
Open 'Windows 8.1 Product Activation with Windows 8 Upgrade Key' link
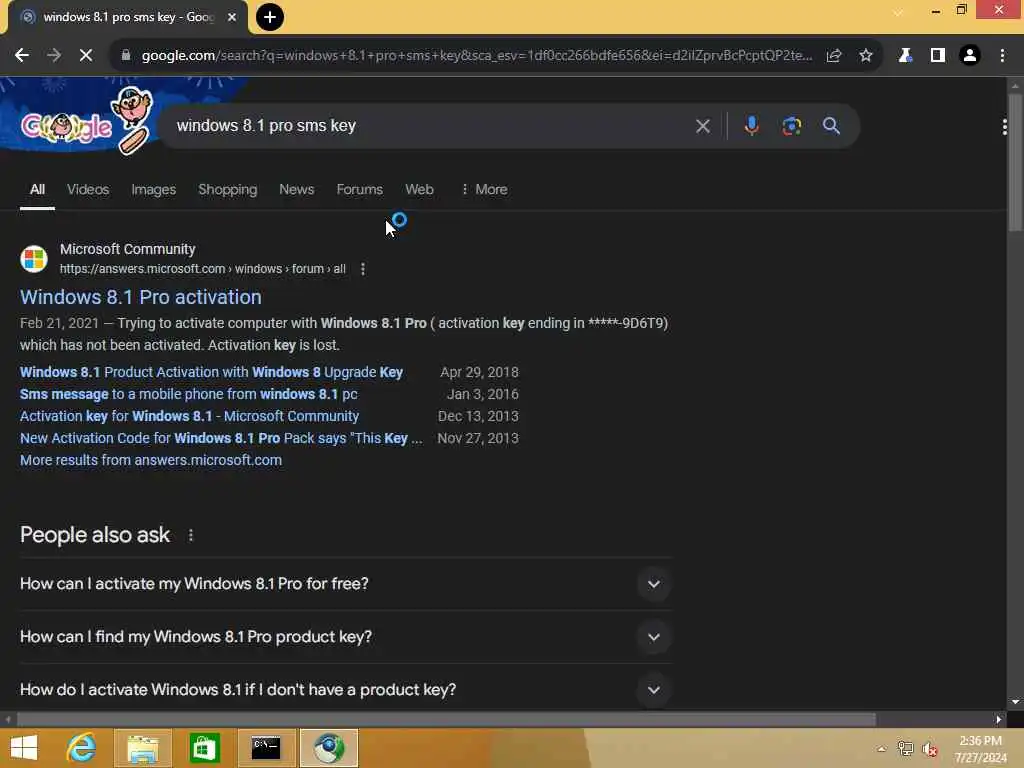(x=211, y=372)
